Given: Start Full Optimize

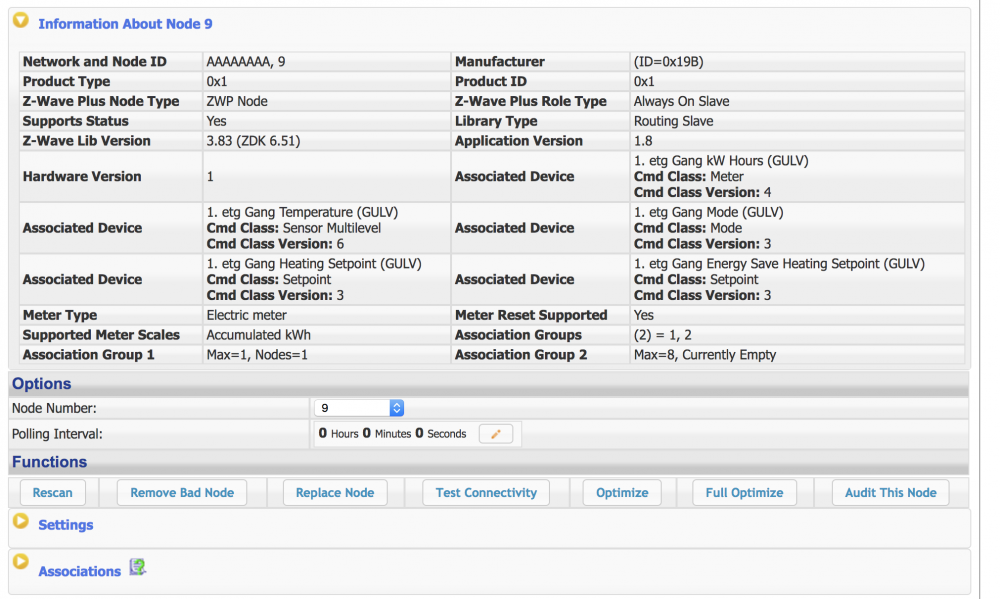Looking at the screenshot, I should point(744,492).
